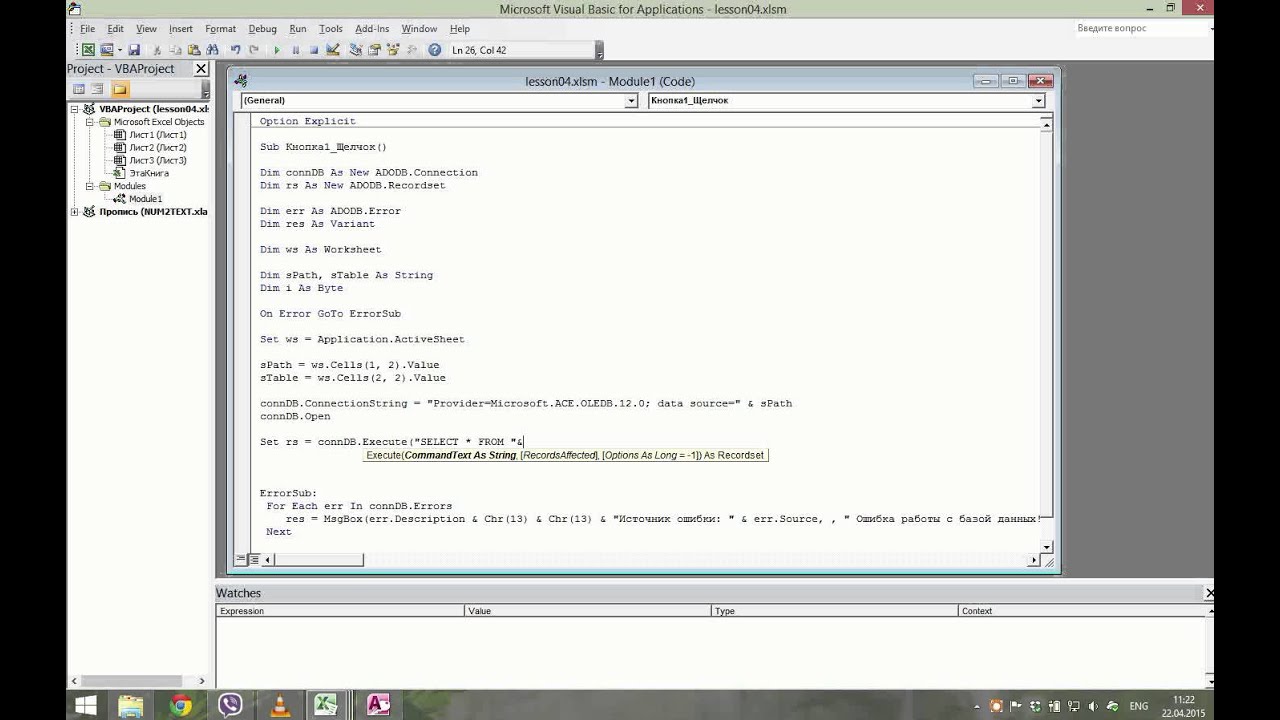Toggle Procedure View button at code window bottom
The image size is (1280, 720).
(x=241, y=560)
